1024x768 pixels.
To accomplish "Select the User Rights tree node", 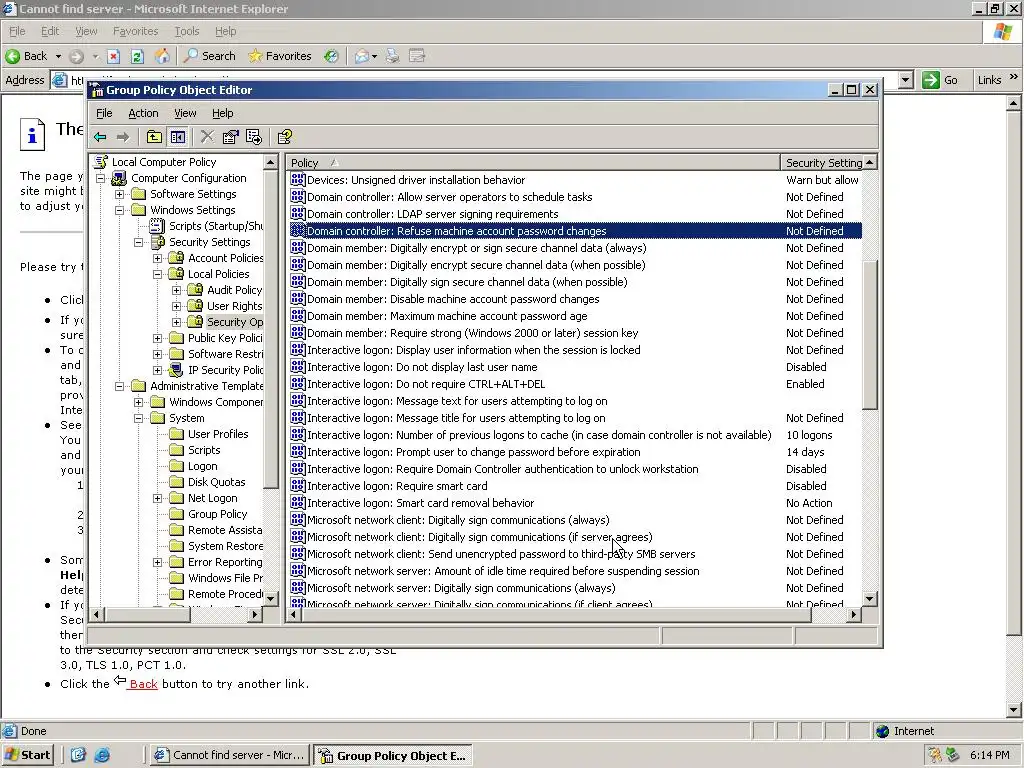I will pyautogui.click(x=234, y=306).
